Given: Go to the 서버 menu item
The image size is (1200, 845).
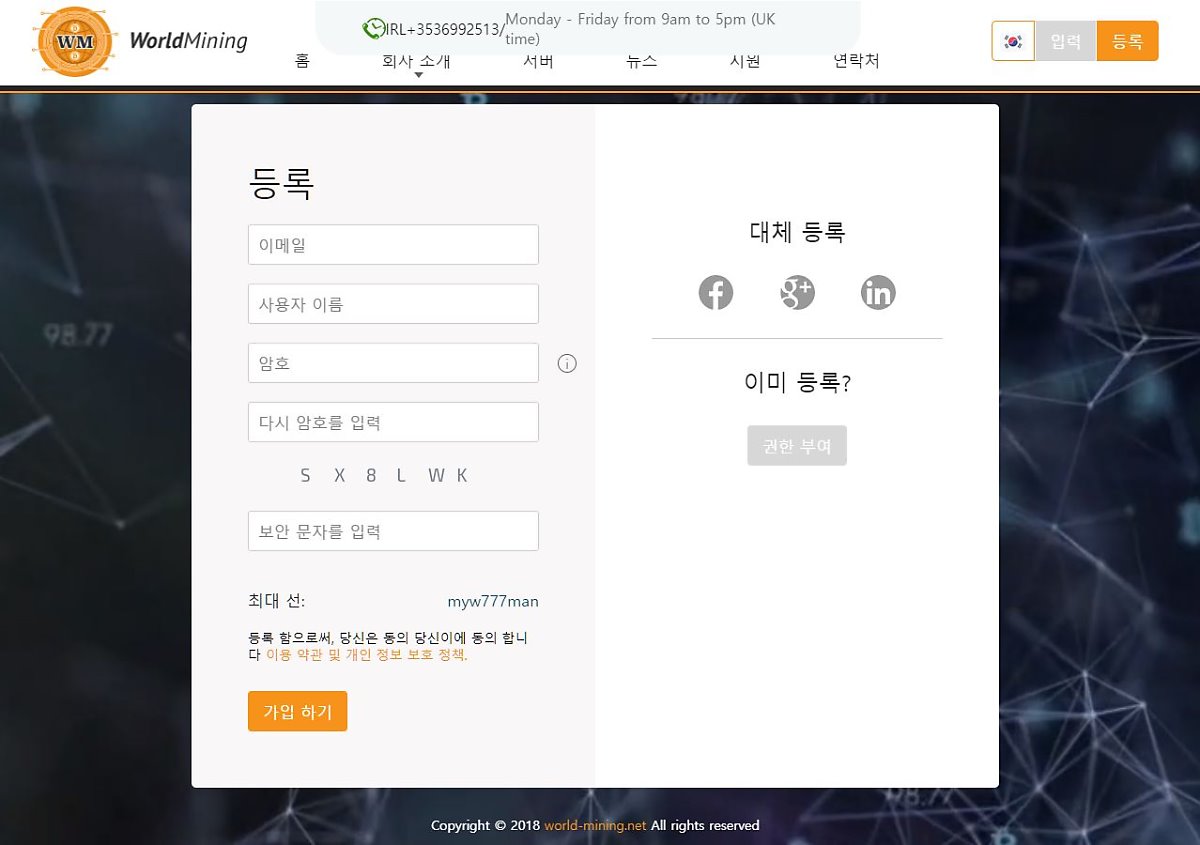Looking at the screenshot, I should click(538, 61).
